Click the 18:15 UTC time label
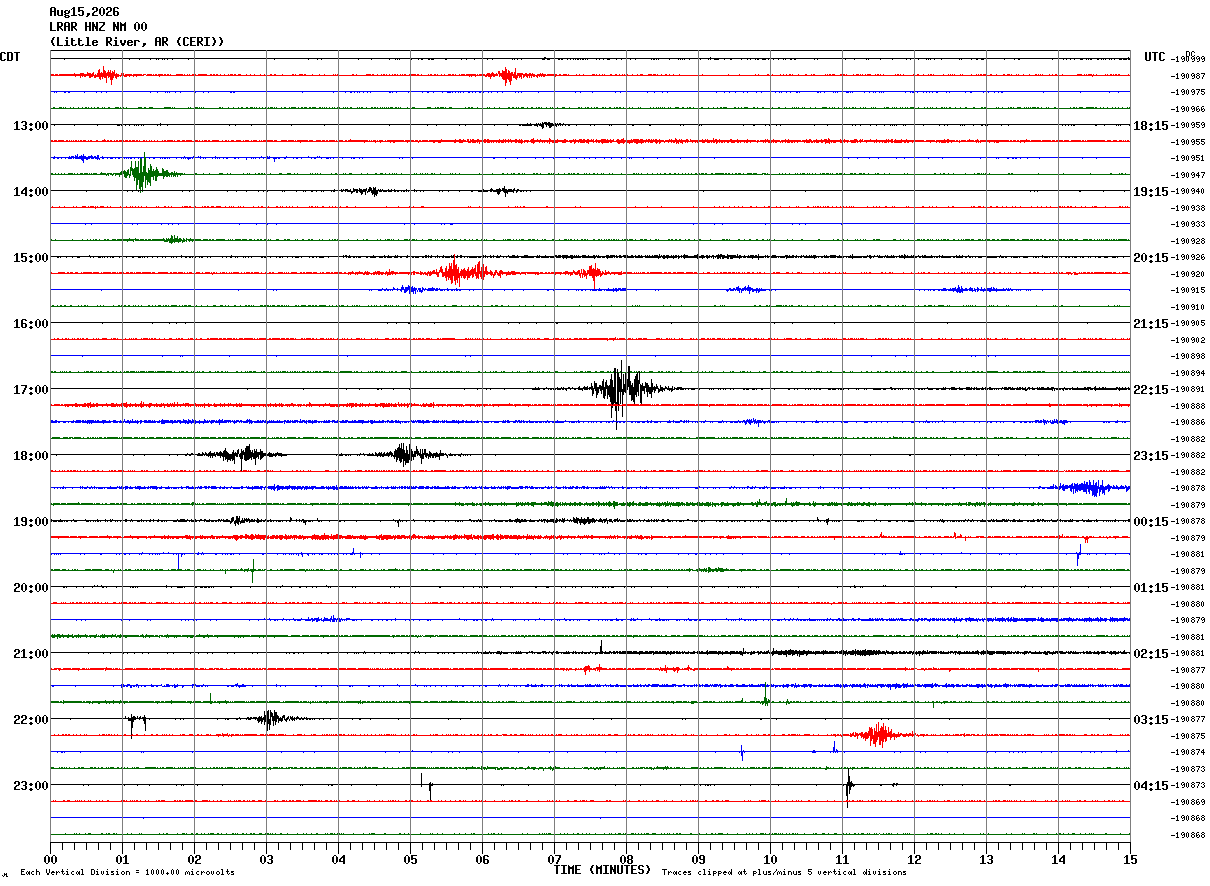Image resolution: width=1210 pixels, height=886 pixels. tap(1151, 125)
